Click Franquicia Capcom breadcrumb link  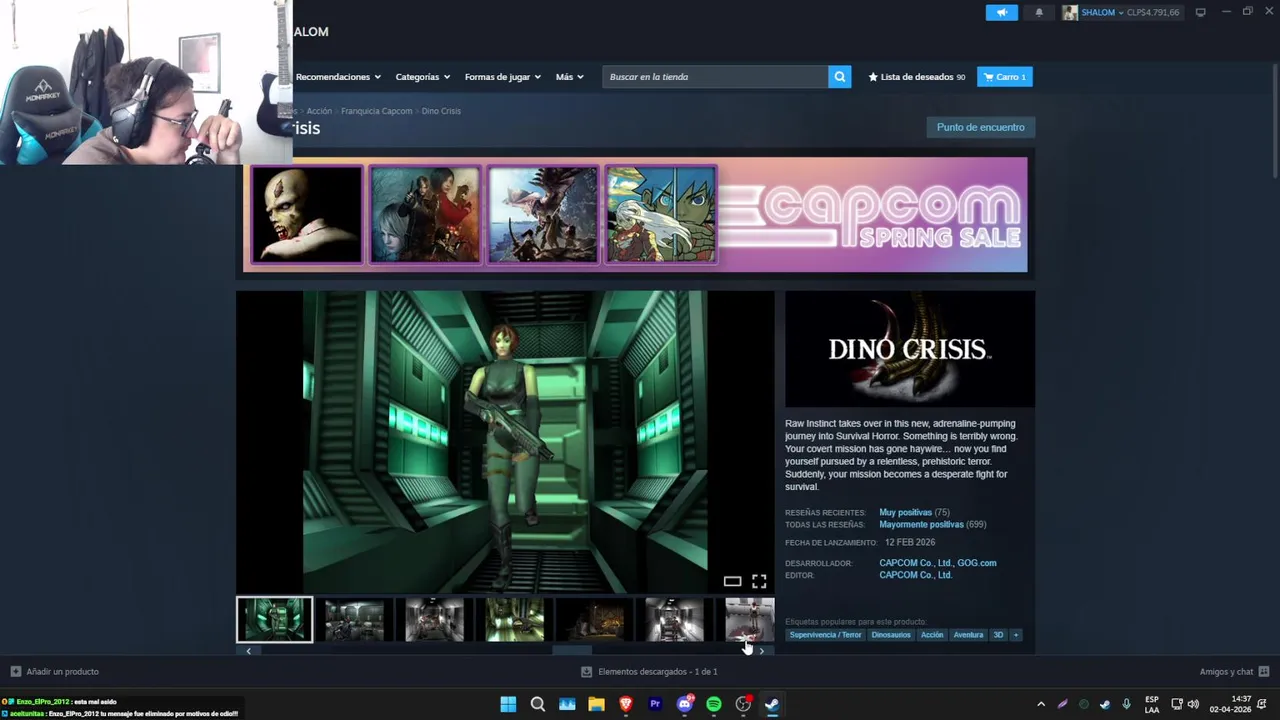[x=376, y=111]
